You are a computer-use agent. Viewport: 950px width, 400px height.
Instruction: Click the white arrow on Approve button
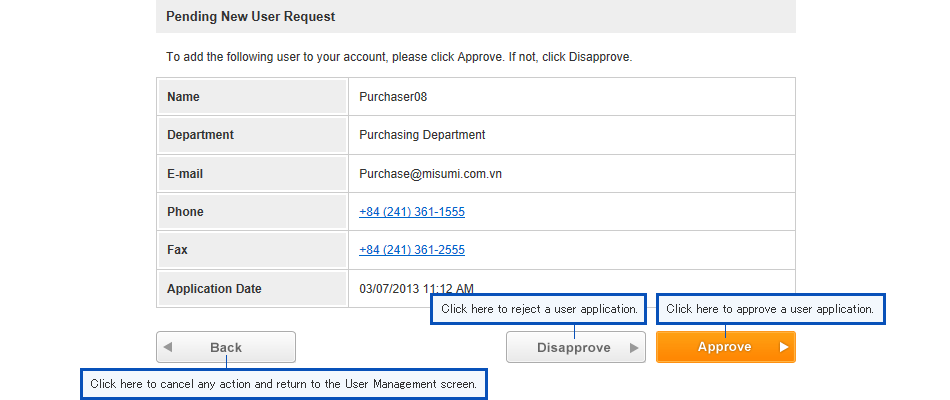[784, 347]
